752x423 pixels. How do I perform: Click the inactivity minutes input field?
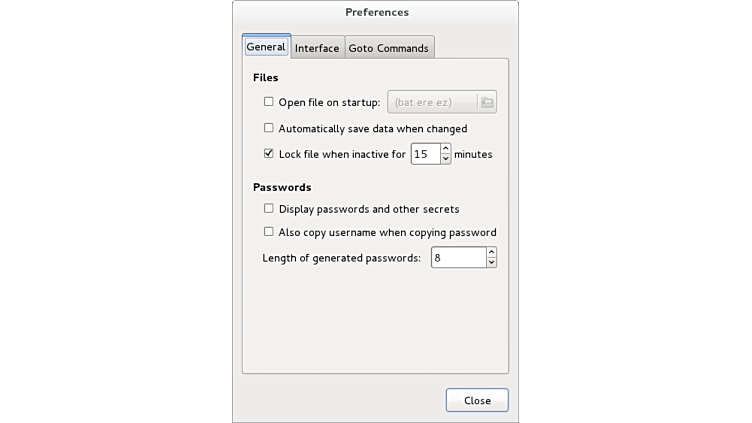tap(424, 154)
